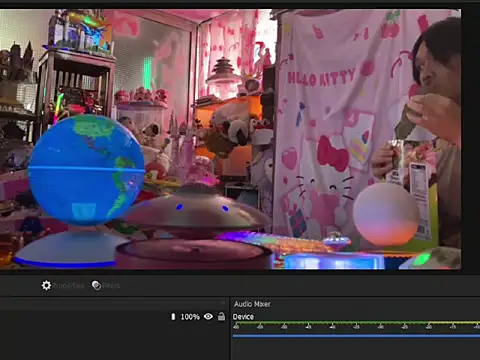Click the Properties gear icon
Screen dimensions: 480x360
46,285
